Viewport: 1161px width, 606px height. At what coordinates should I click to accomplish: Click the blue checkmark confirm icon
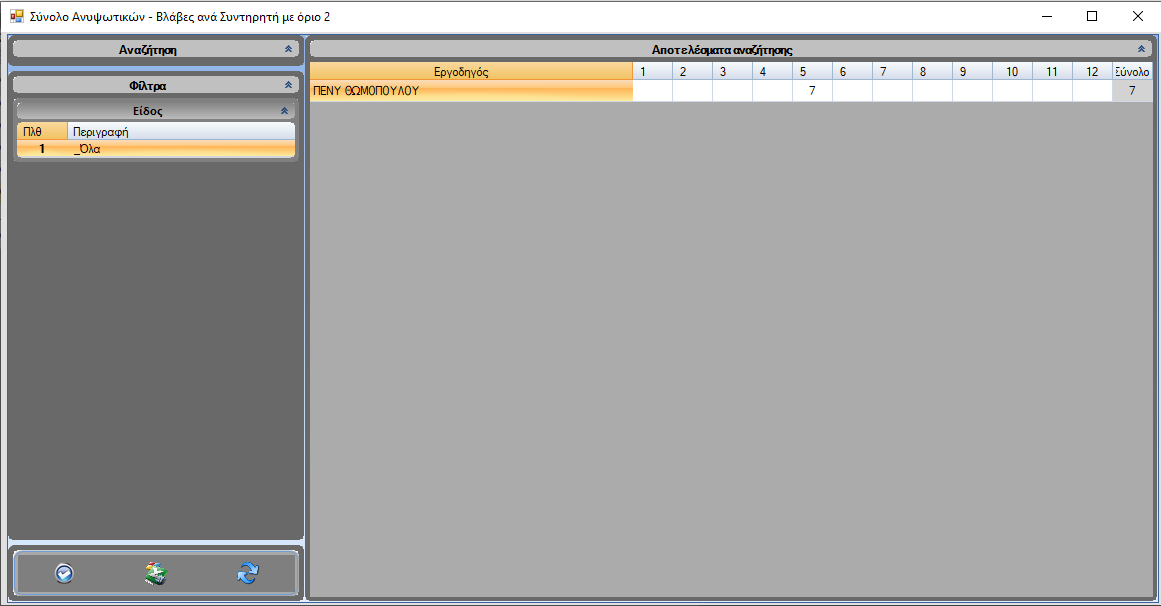tap(64, 573)
